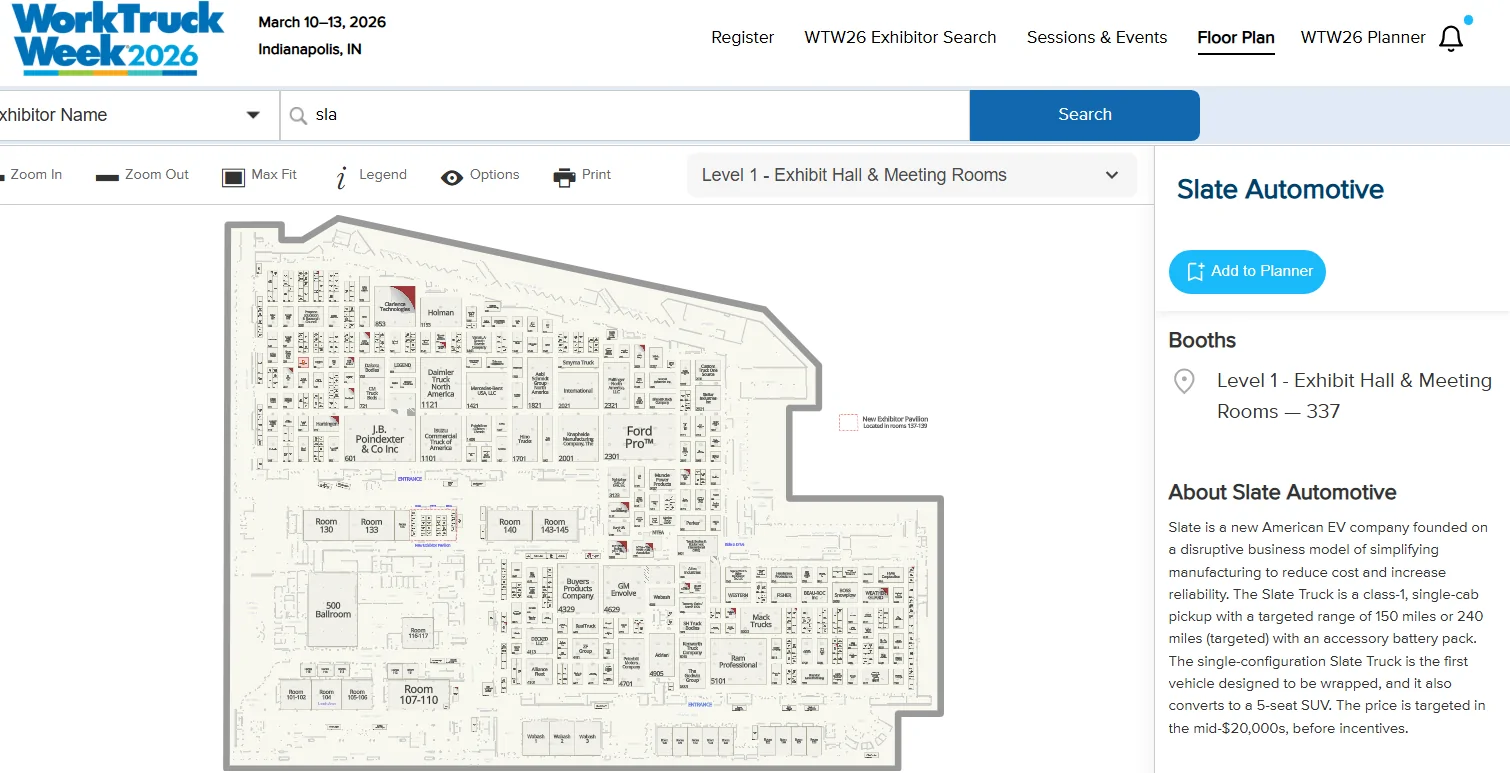The width and height of the screenshot is (1510, 773).
Task: Open WTW26 Exhibitor Search page
Action: 900,38
